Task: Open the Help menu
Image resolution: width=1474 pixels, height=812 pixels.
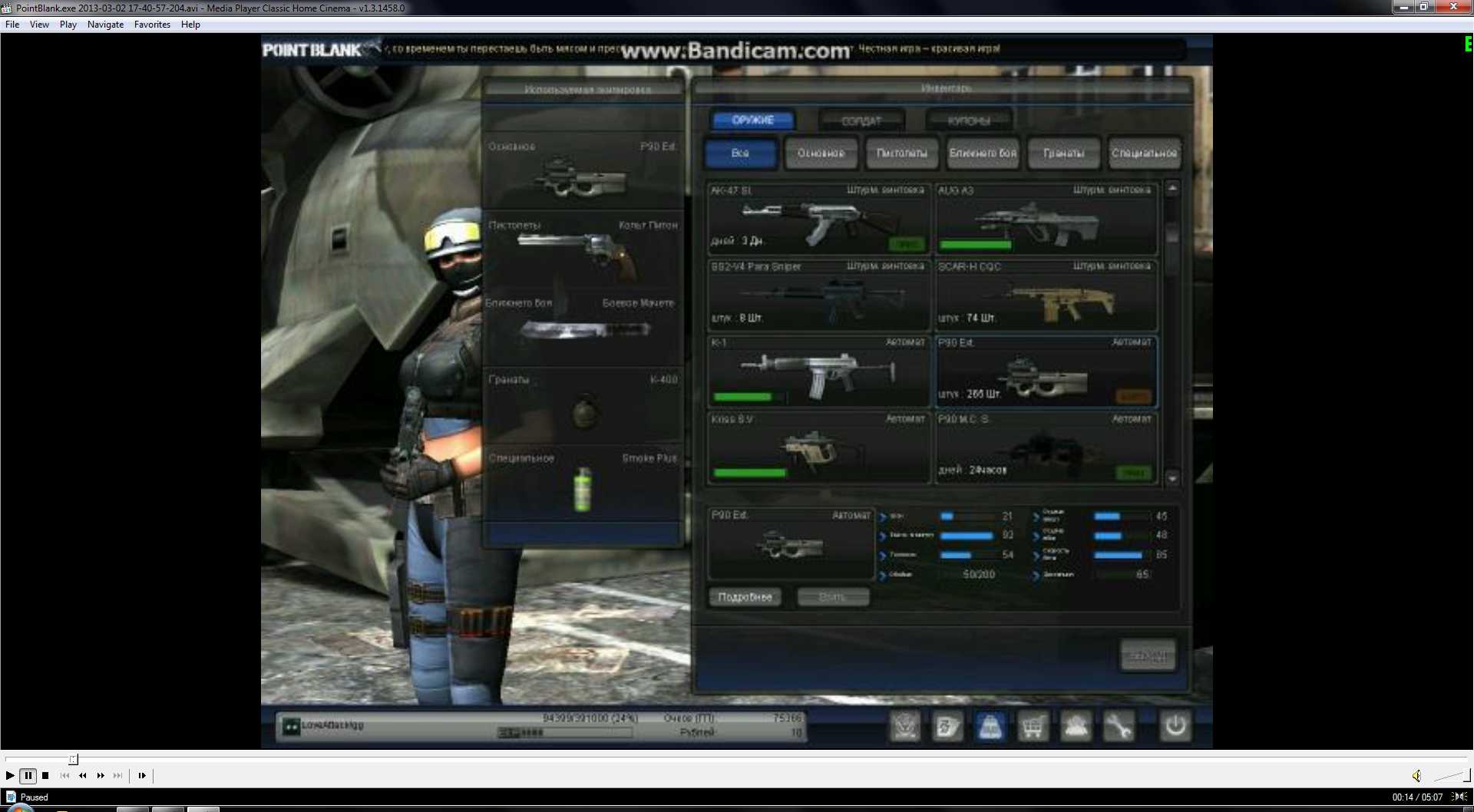Action: click(190, 25)
